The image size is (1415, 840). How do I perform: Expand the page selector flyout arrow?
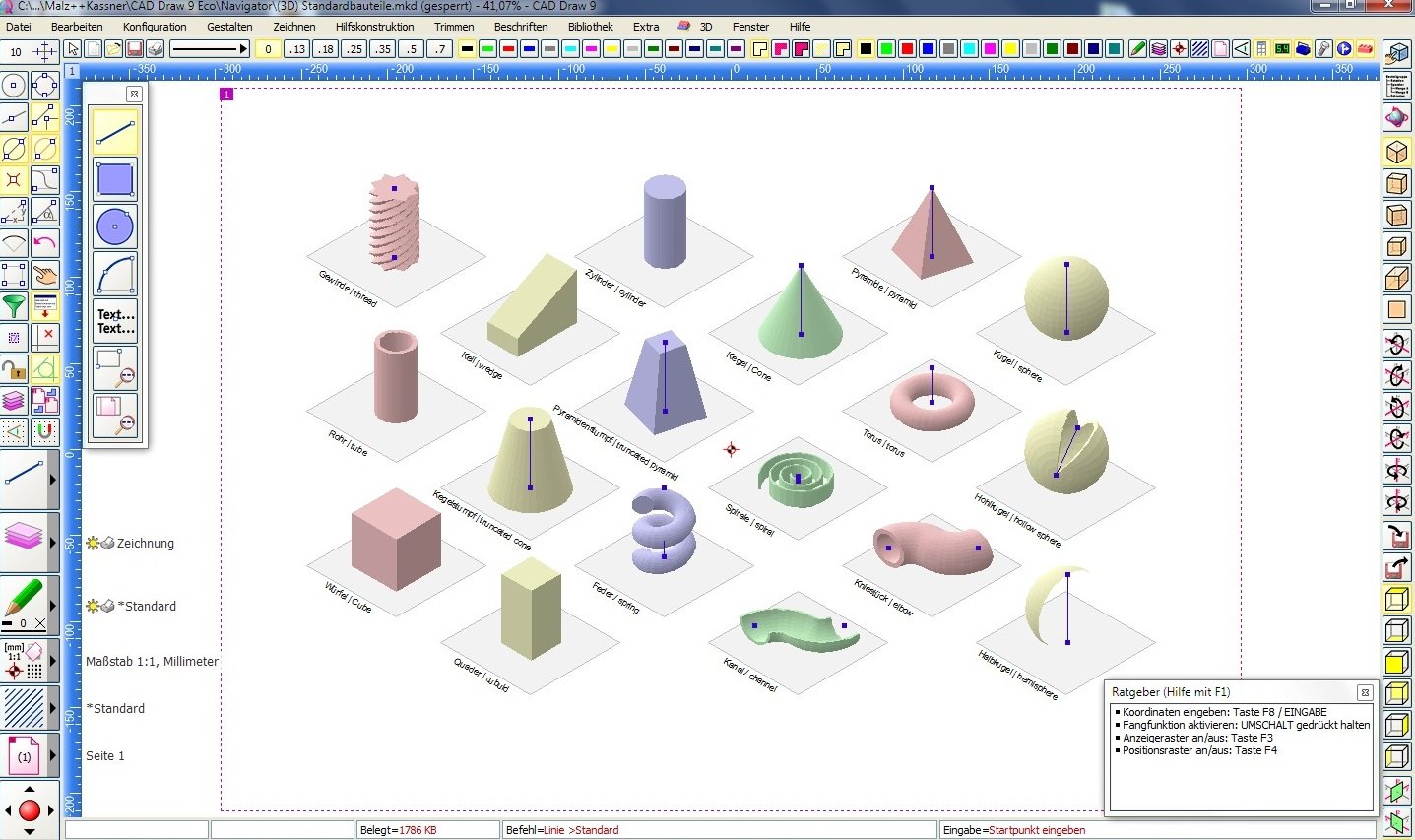point(53,756)
